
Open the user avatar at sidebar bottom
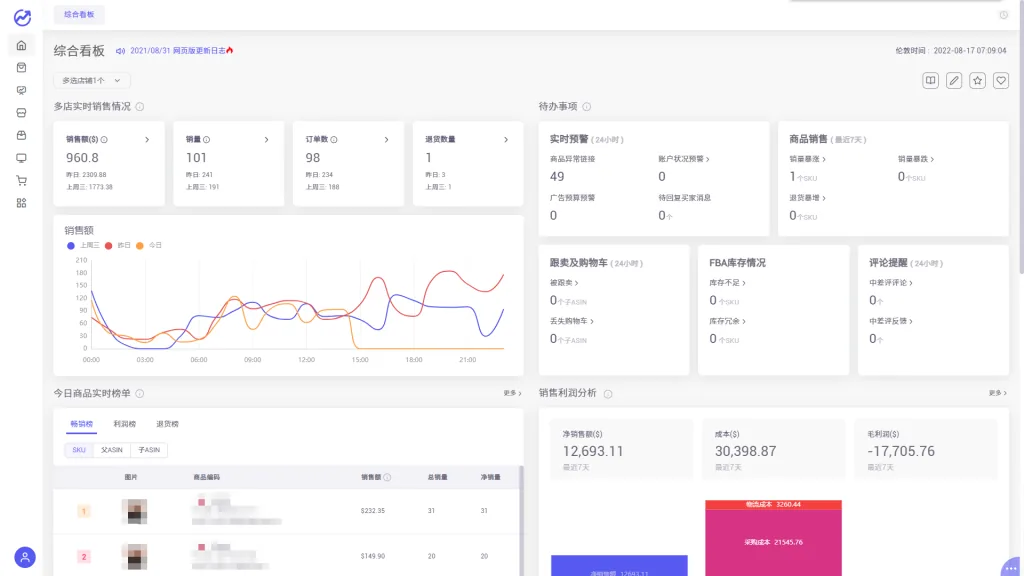25,557
